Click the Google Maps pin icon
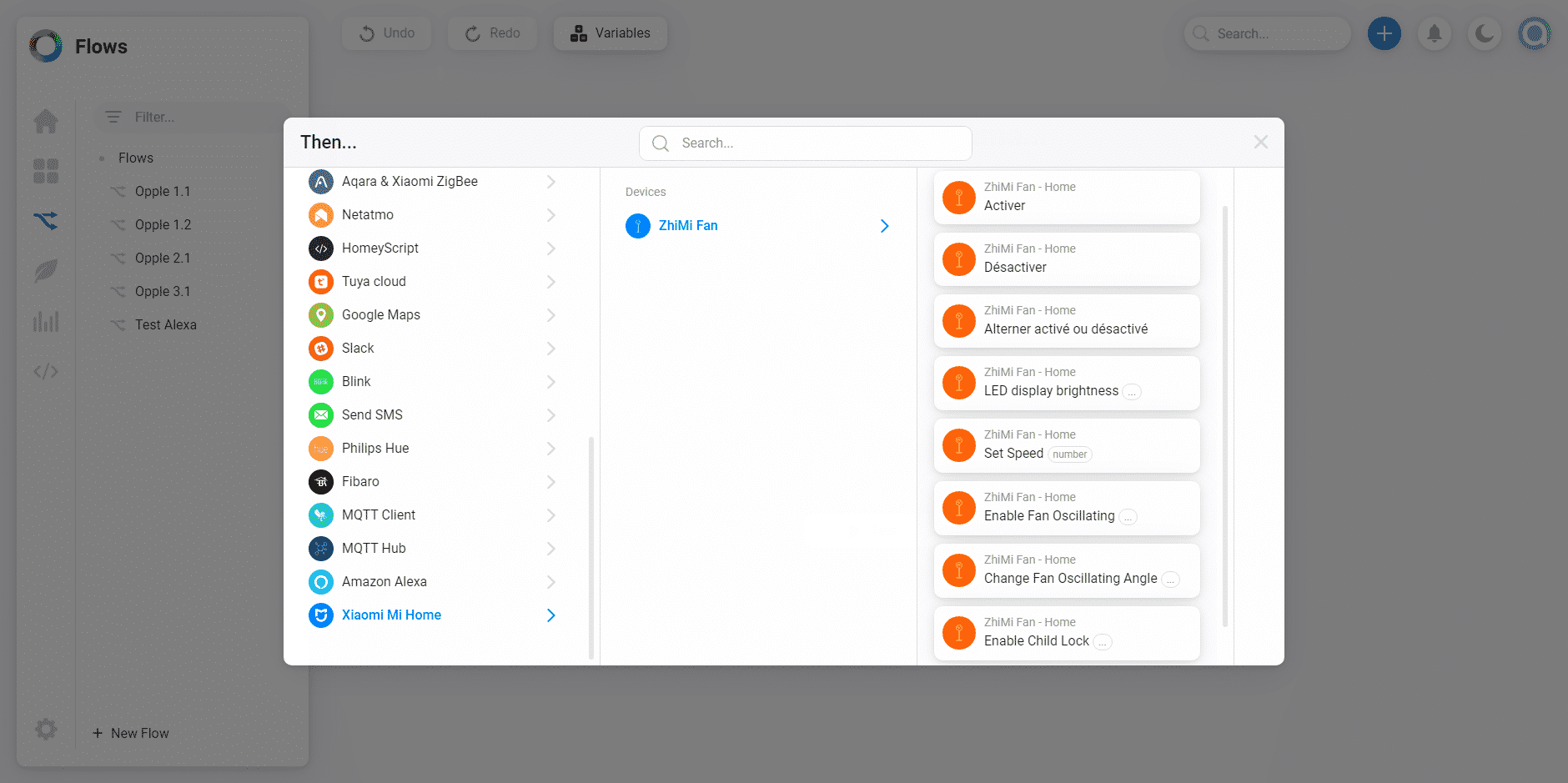The image size is (1568, 783). (321, 315)
